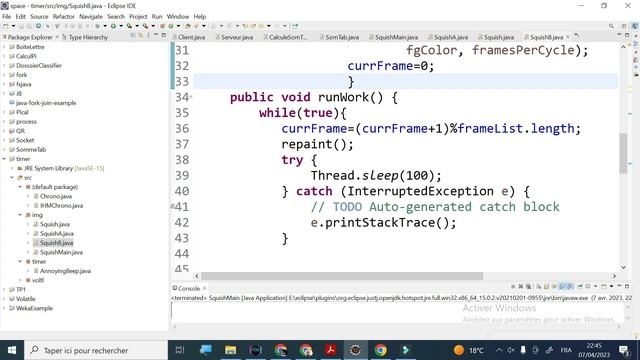Viewport: 640px width, 360px height.
Task: Switch to Eclipse taskbar icon
Action: click(356, 350)
